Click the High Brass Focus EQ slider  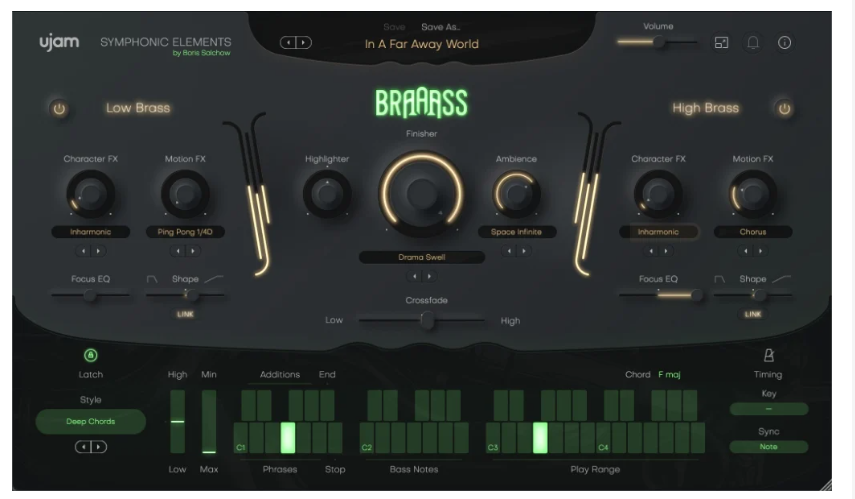coord(658,295)
